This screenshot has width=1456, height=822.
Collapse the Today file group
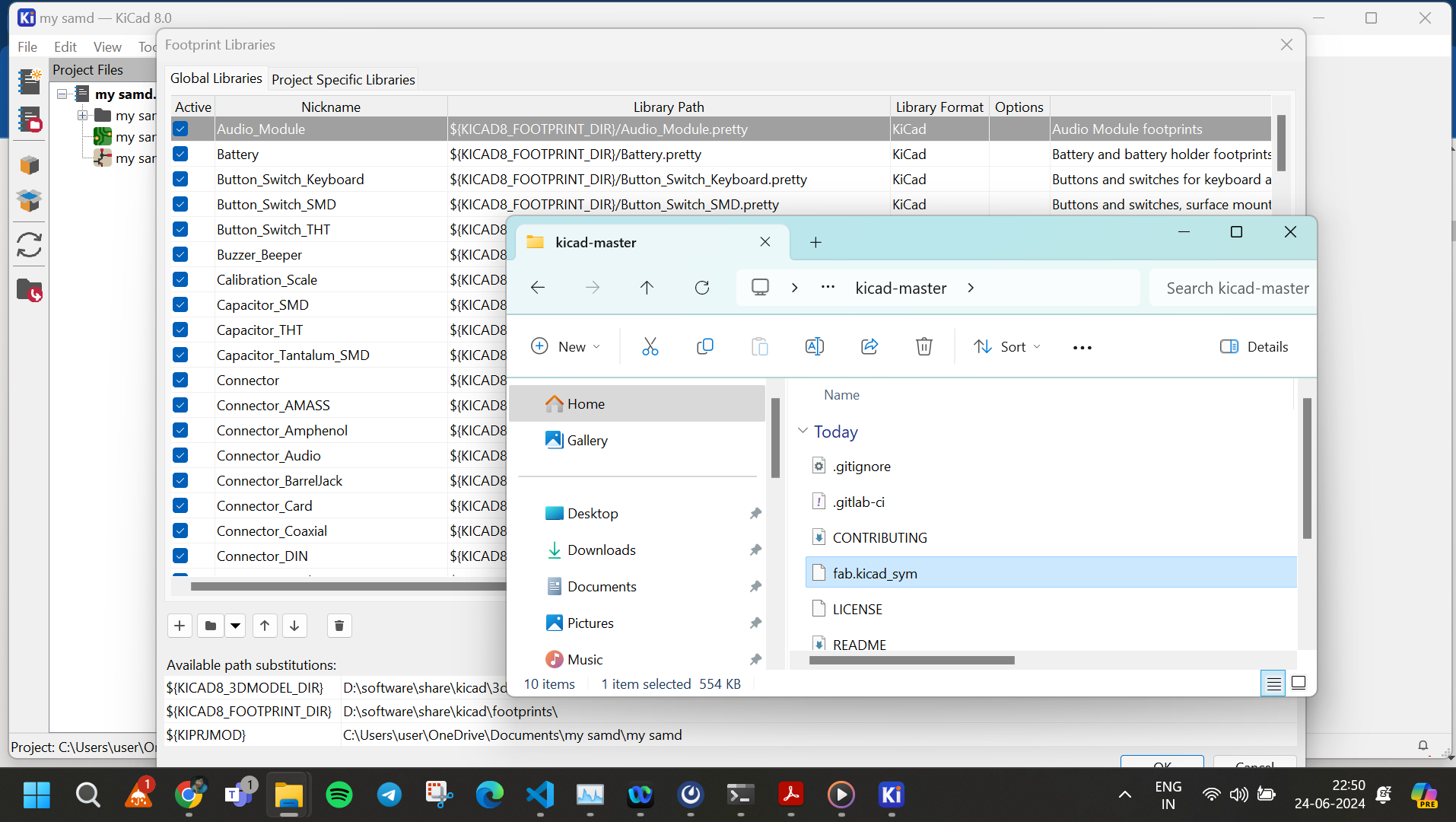(x=803, y=431)
